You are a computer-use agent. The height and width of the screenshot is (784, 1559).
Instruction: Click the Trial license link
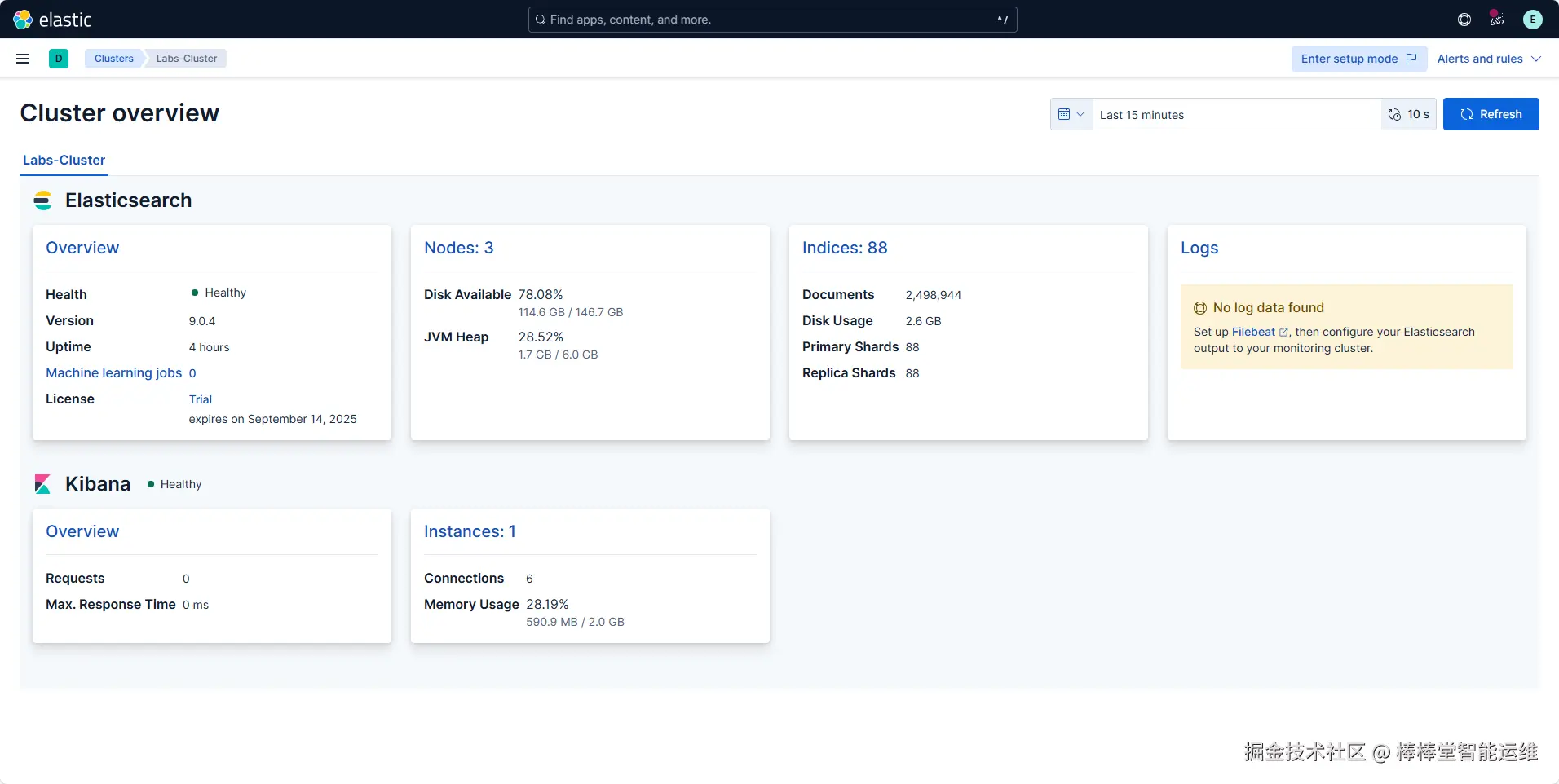(201, 399)
